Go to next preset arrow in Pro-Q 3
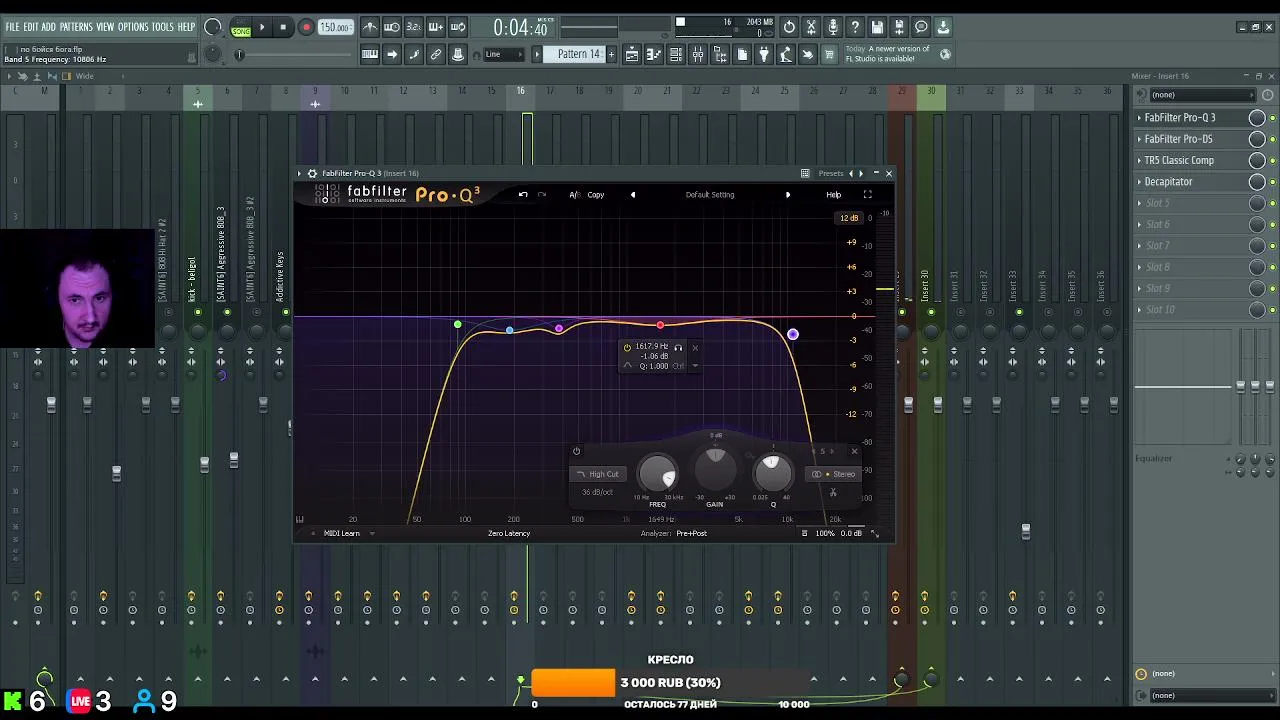Image resolution: width=1280 pixels, height=720 pixels. 788,195
